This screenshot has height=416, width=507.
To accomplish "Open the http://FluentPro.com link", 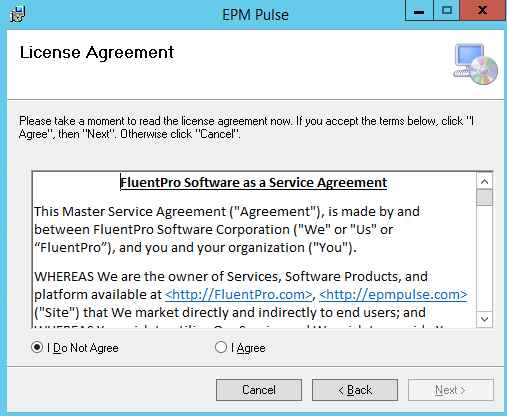I will pyautogui.click(x=239, y=294).
